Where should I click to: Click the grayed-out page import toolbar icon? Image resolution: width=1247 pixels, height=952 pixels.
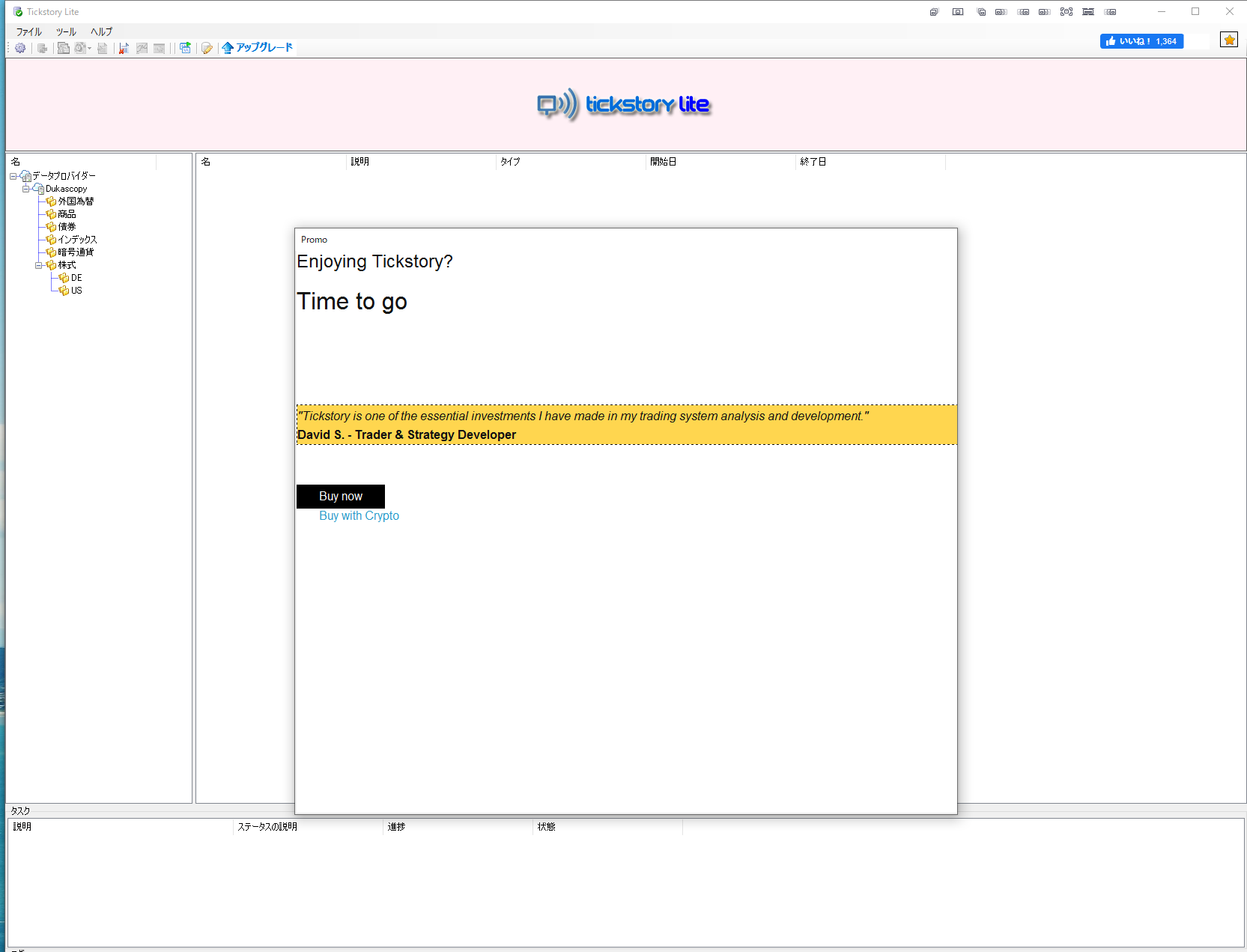pyautogui.click(x=103, y=48)
